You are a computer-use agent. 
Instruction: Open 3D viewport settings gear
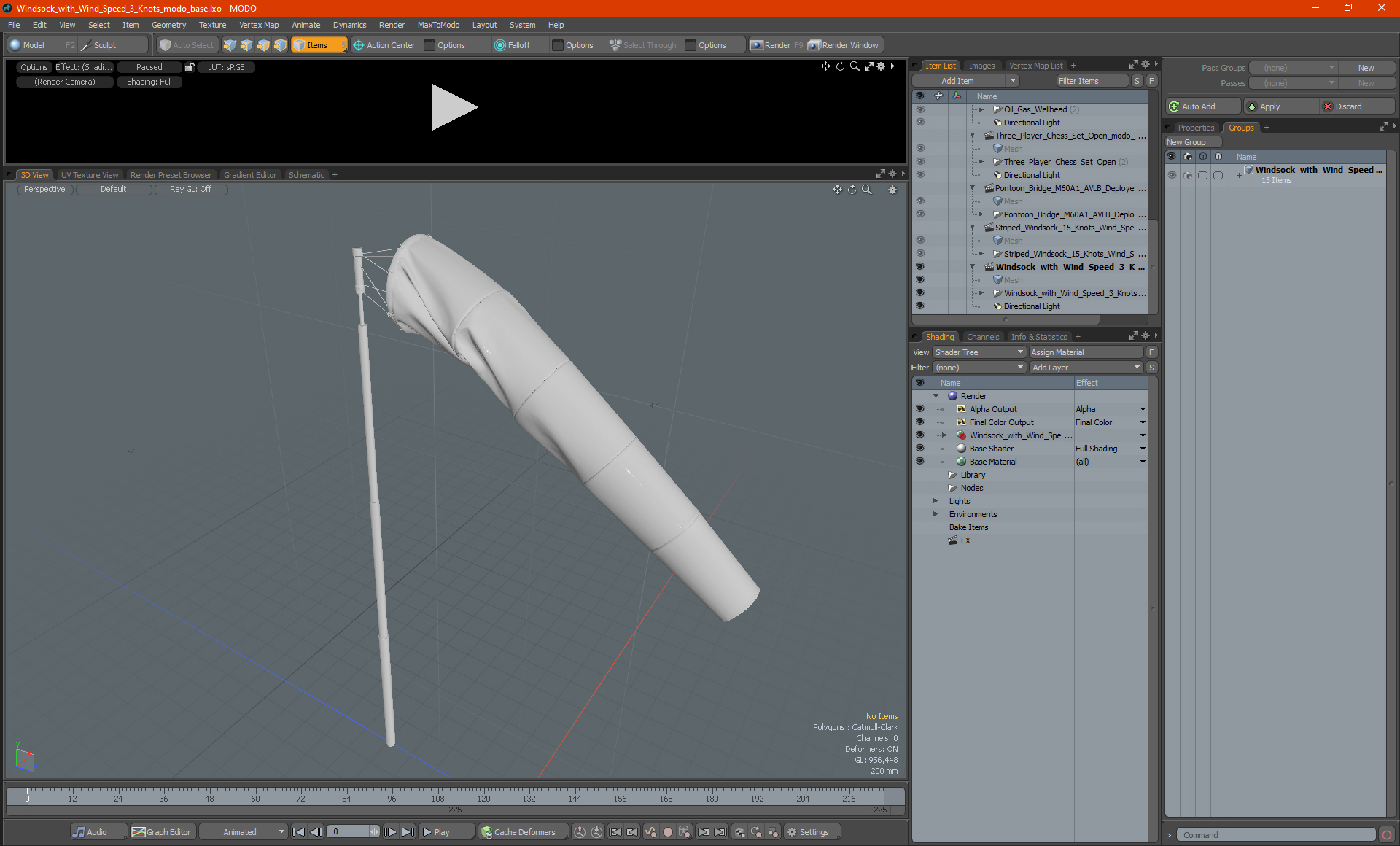pyautogui.click(x=892, y=190)
